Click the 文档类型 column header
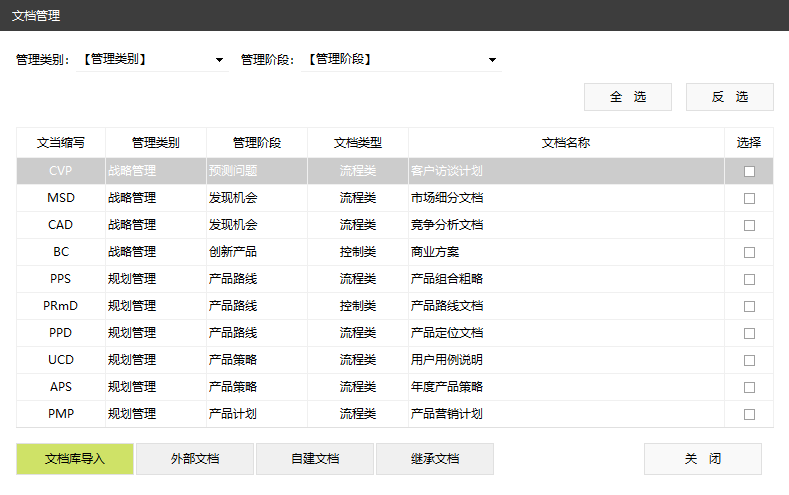 [358, 143]
